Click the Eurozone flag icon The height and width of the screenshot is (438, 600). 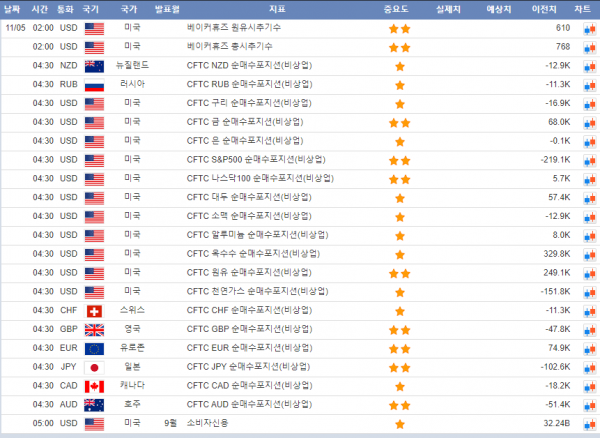tap(94, 348)
